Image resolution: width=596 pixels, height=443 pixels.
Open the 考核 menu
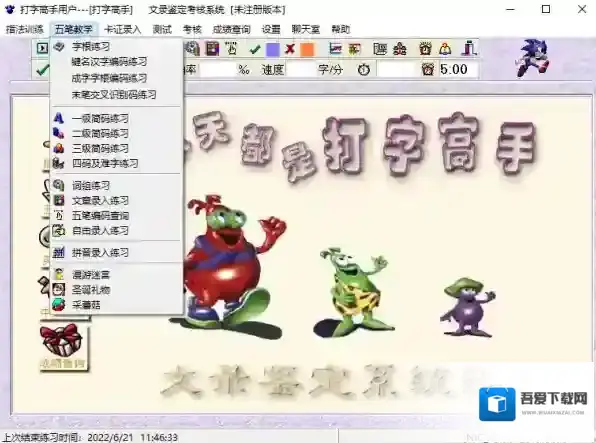(192, 29)
